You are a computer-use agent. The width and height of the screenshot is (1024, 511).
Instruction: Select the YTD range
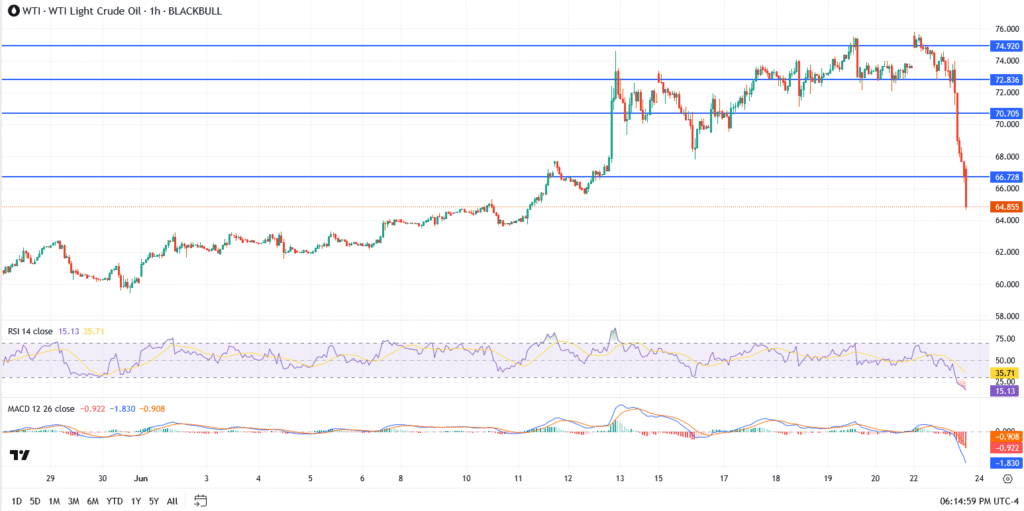[x=113, y=500]
